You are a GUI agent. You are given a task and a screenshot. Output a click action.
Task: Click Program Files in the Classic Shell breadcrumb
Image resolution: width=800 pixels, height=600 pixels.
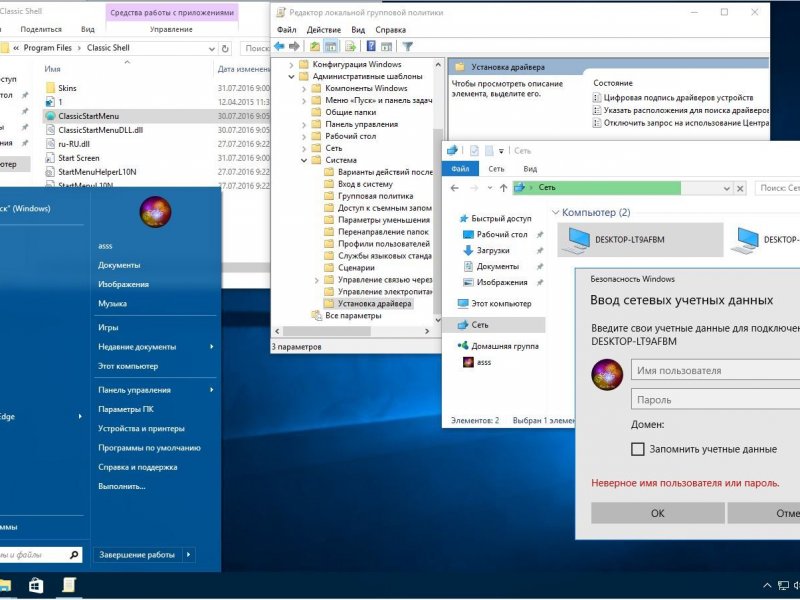point(47,48)
